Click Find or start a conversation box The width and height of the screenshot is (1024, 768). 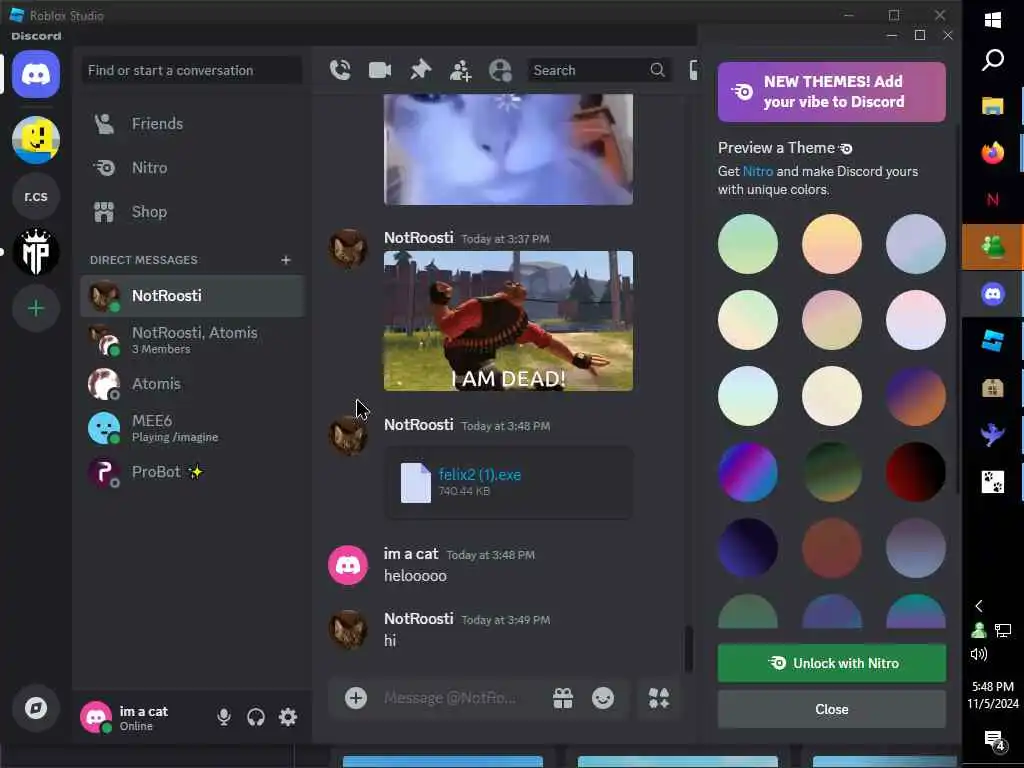(192, 70)
